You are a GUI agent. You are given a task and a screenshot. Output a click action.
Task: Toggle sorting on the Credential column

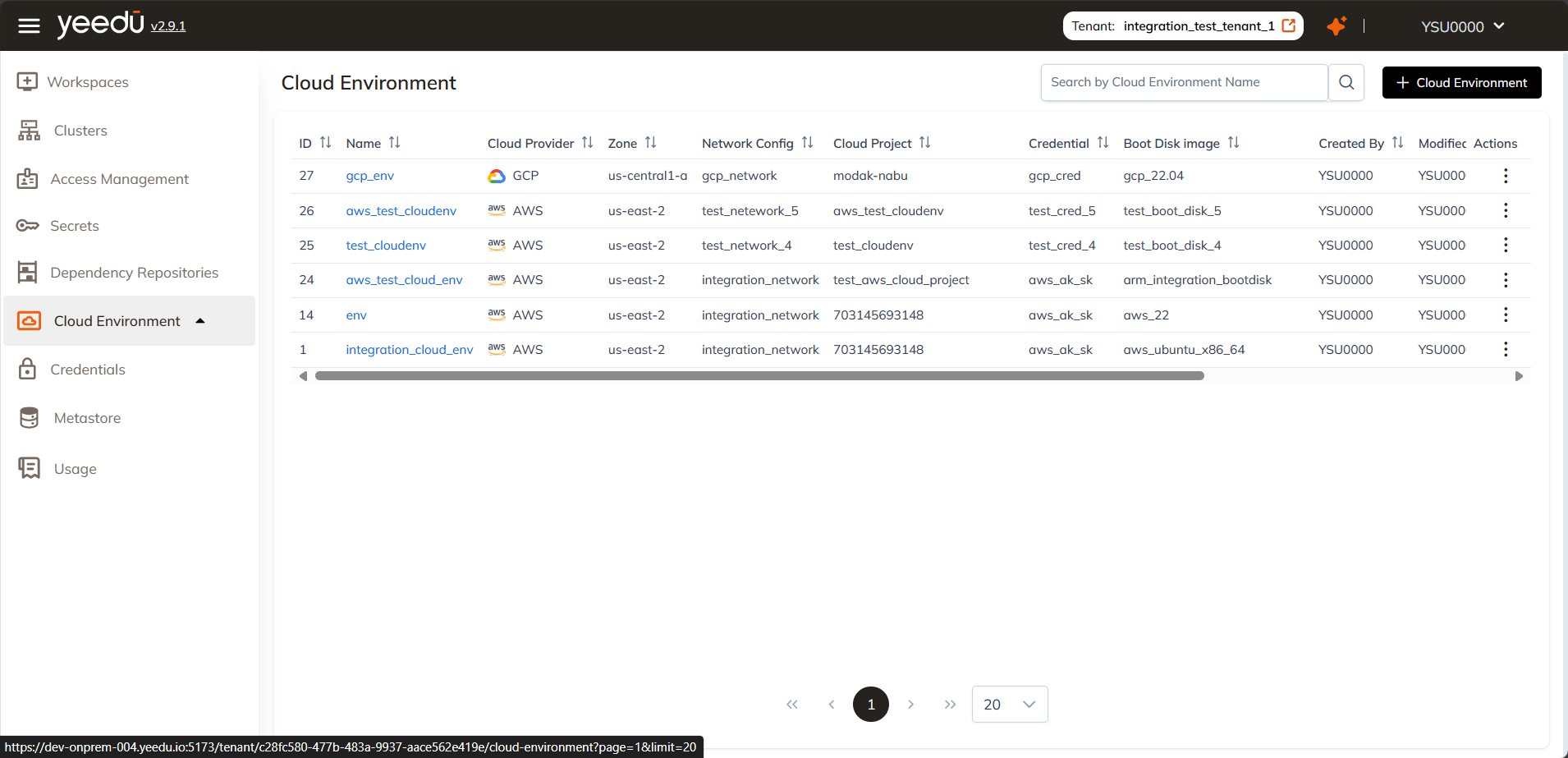click(x=1103, y=142)
